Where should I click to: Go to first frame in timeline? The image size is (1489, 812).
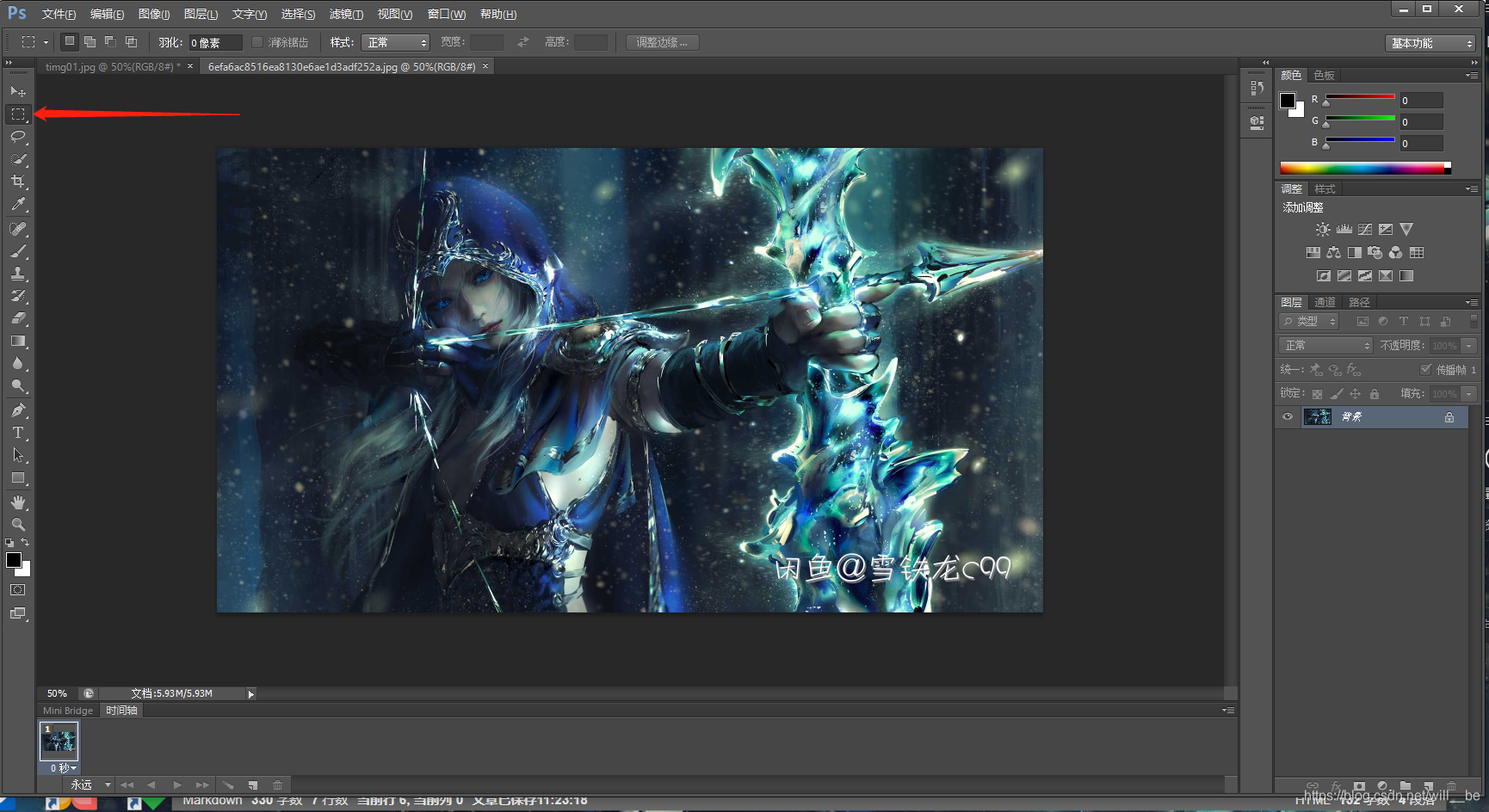point(127,784)
